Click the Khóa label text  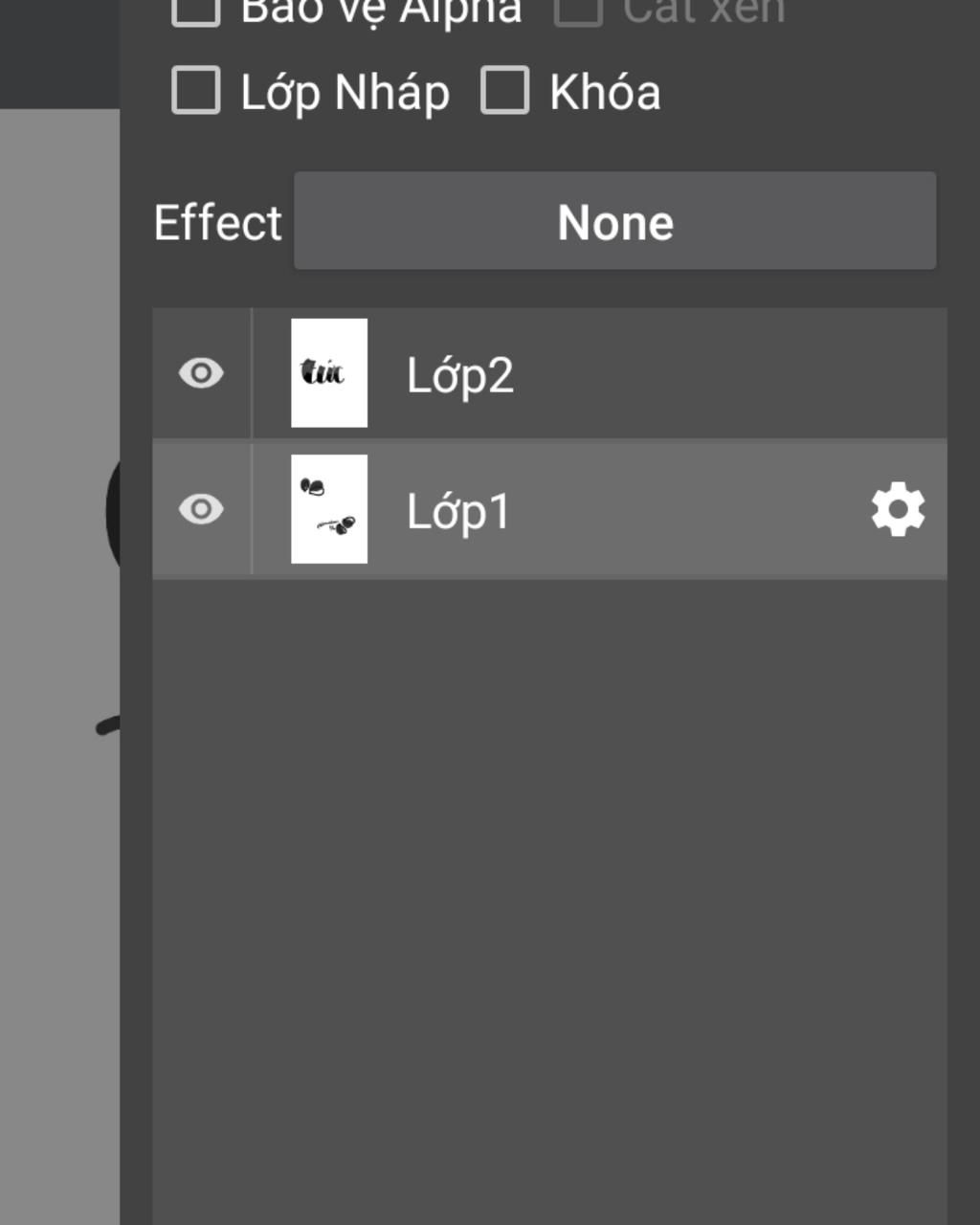click(605, 92)
